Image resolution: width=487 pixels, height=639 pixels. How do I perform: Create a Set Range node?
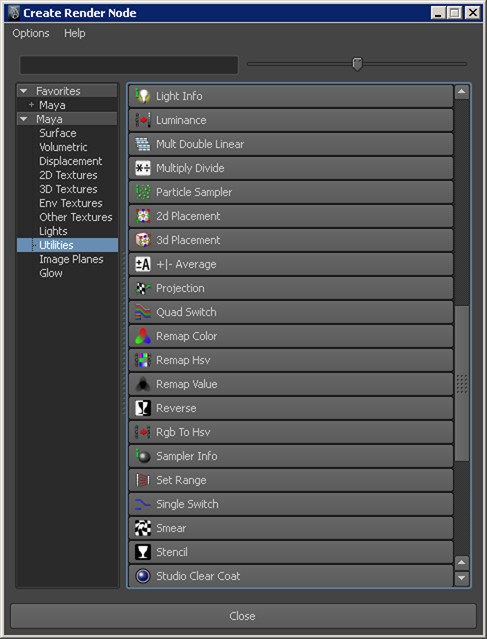[291, 480]
